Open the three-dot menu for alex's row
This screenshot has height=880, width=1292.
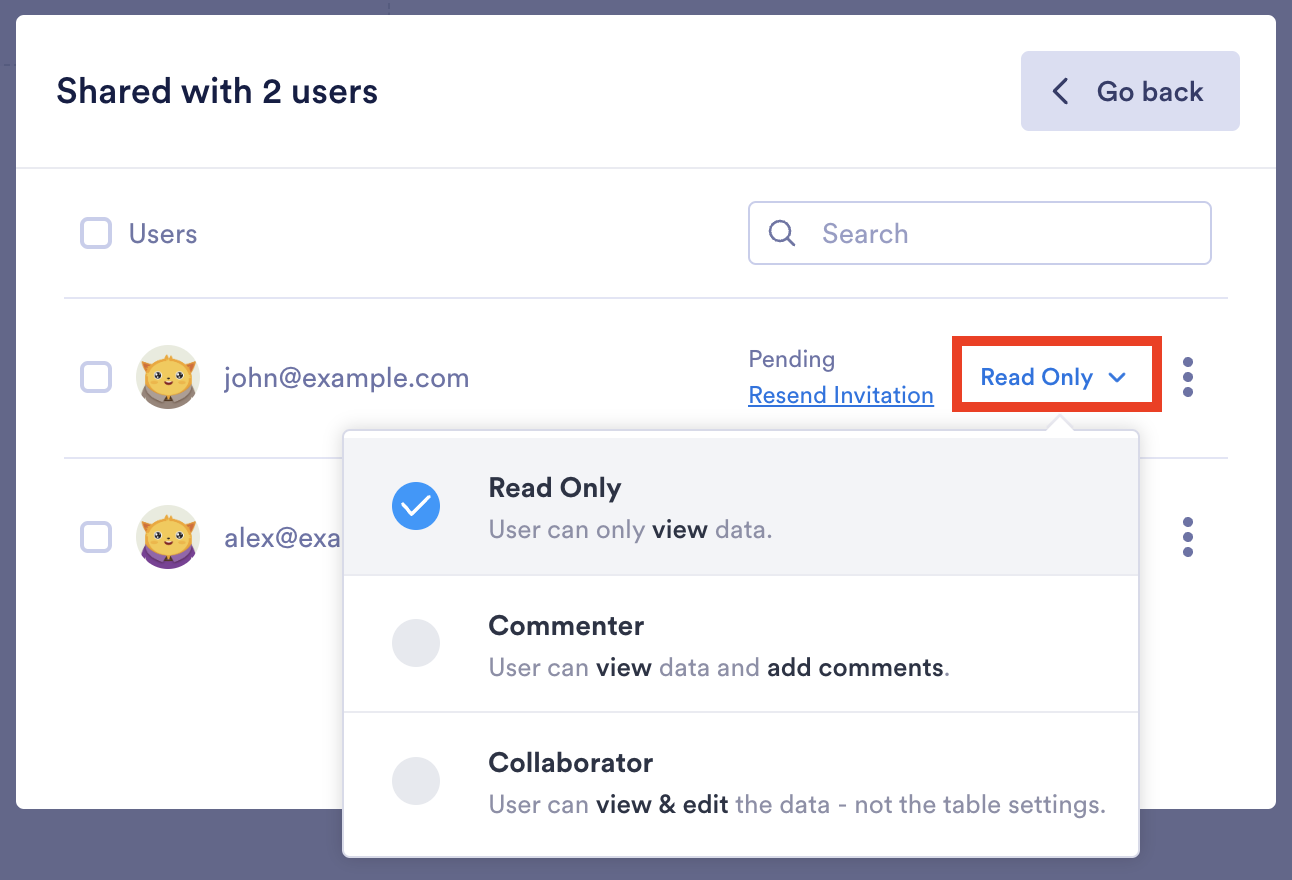[x=1187, y=537]
